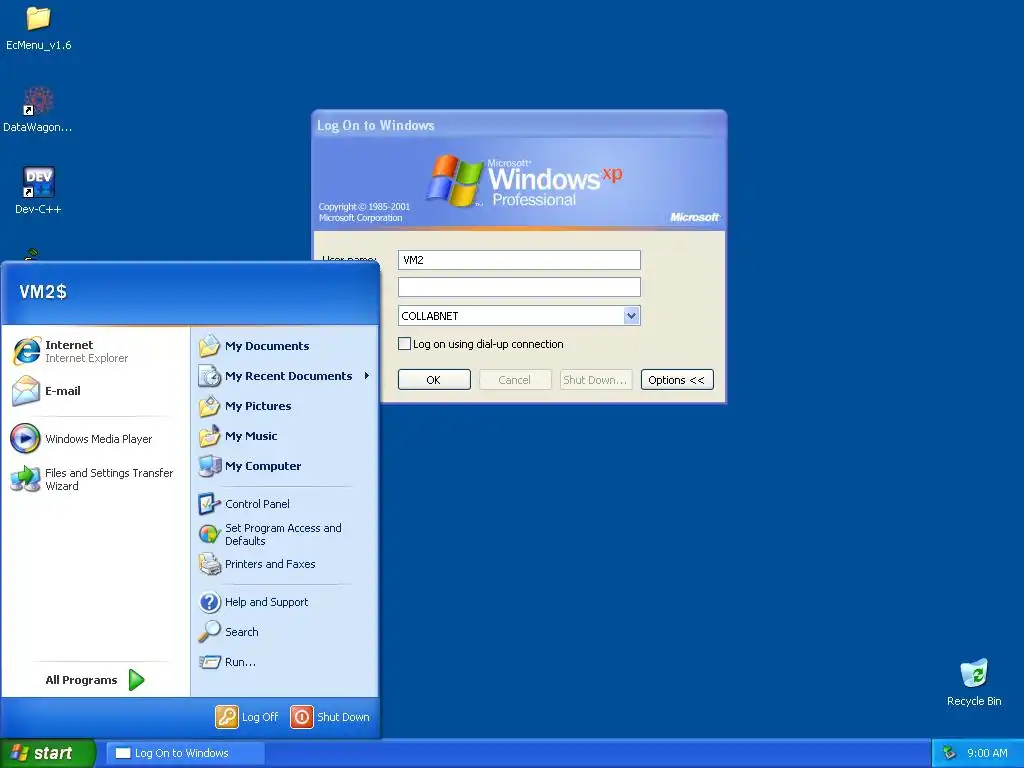Click the Internet Explorer icon in Start menu
The width and height of the screenshot is (1024, 768).
click(x=26, y=351)
